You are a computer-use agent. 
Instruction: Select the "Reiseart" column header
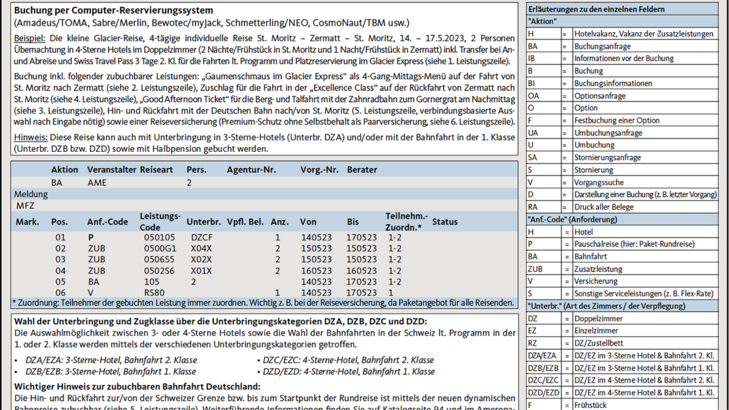click(x=156, y=170)
